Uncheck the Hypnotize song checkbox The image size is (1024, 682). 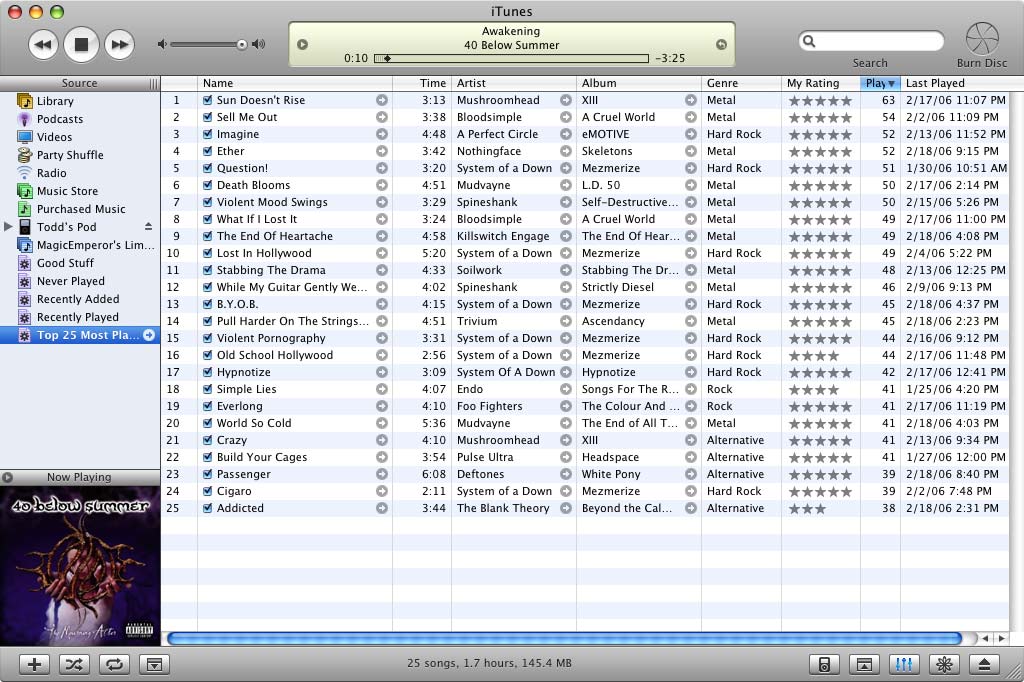point(208,372)
